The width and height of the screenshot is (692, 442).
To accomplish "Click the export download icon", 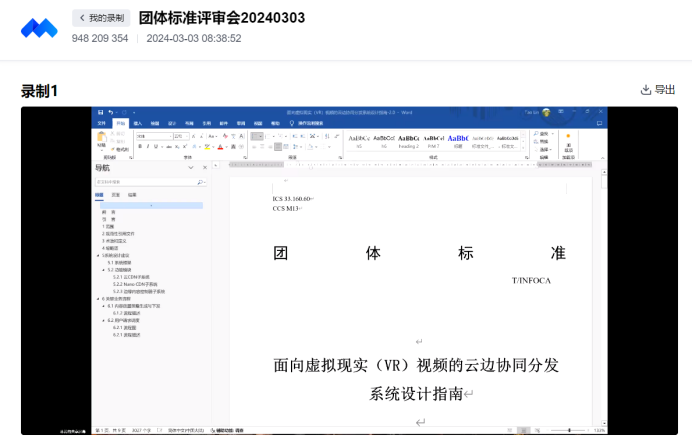I will pos(646,90).
